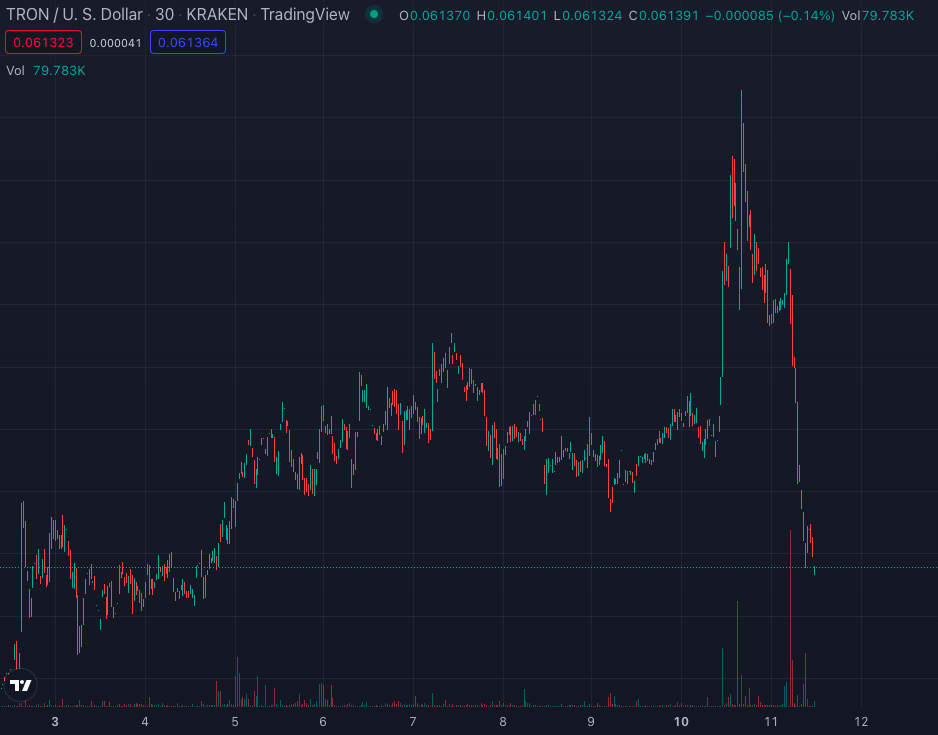Screen dimensions: 938x735
Task: Click date label 6 on time axis
Action: tap(323, 722)
